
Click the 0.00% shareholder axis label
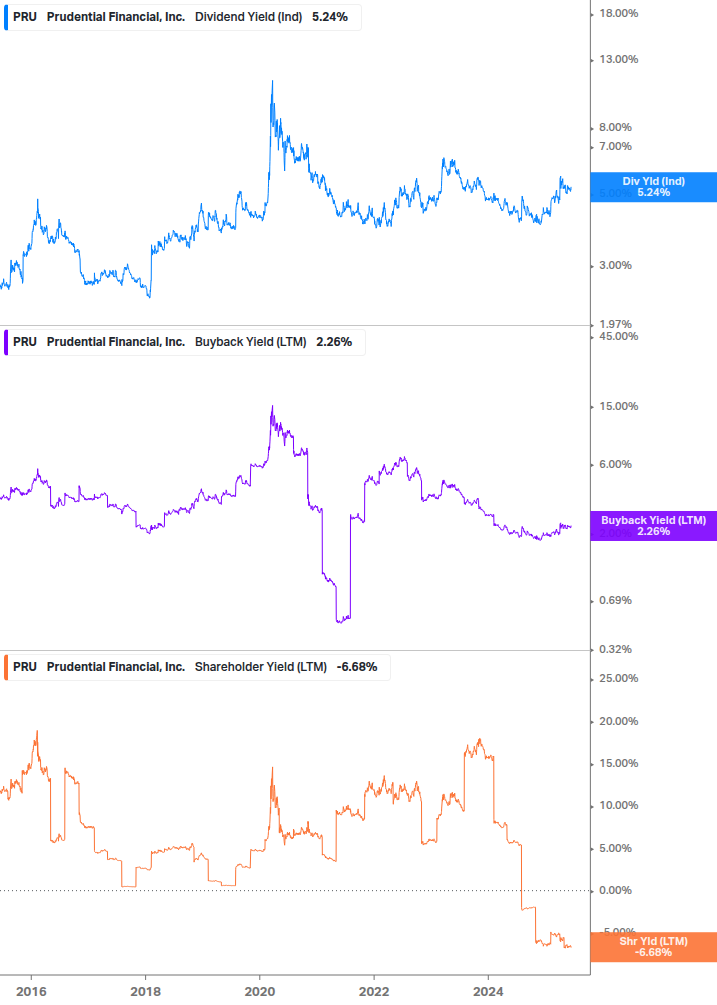point(615,890)
